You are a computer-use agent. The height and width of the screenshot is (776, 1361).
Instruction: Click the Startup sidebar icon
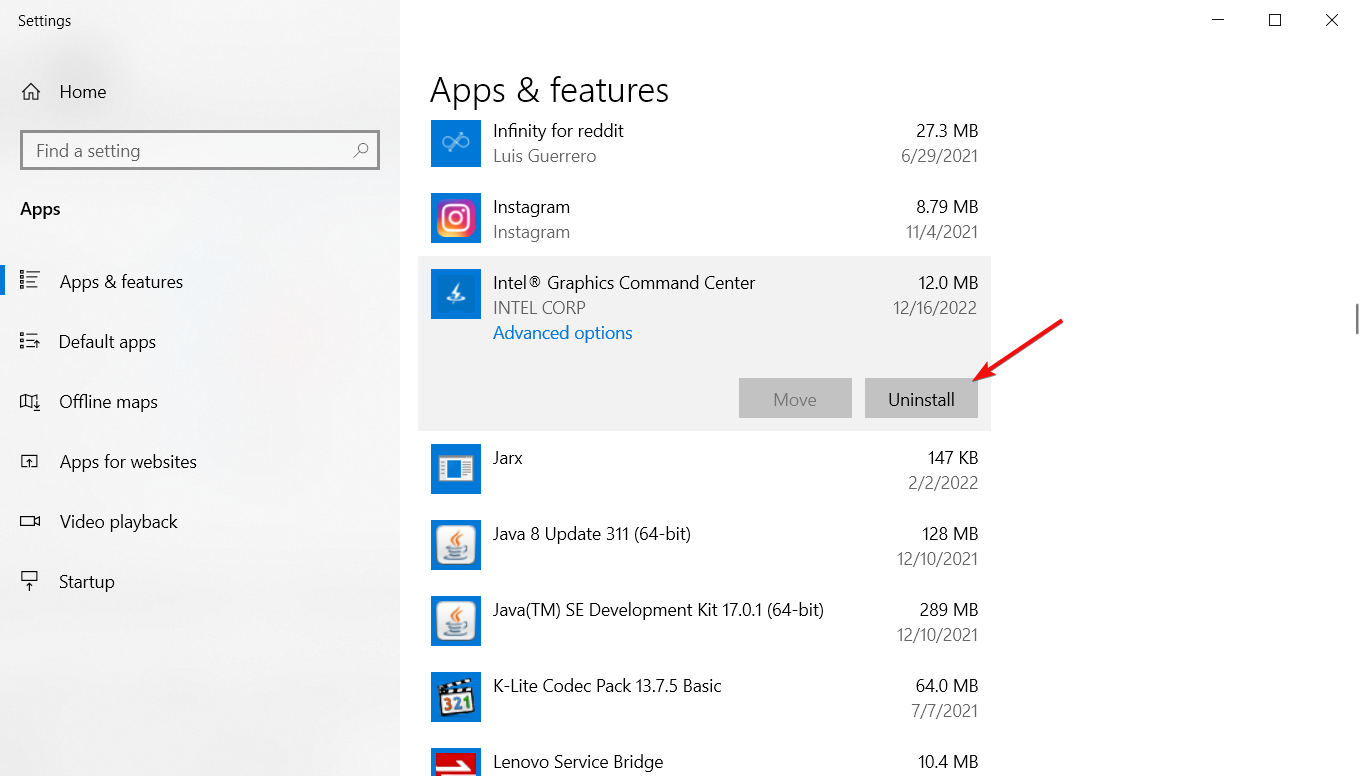point(30,581)
